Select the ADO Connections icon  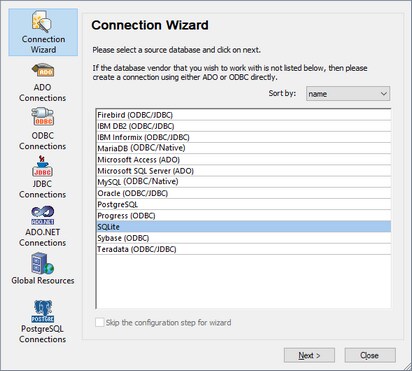tap(43, 82)
